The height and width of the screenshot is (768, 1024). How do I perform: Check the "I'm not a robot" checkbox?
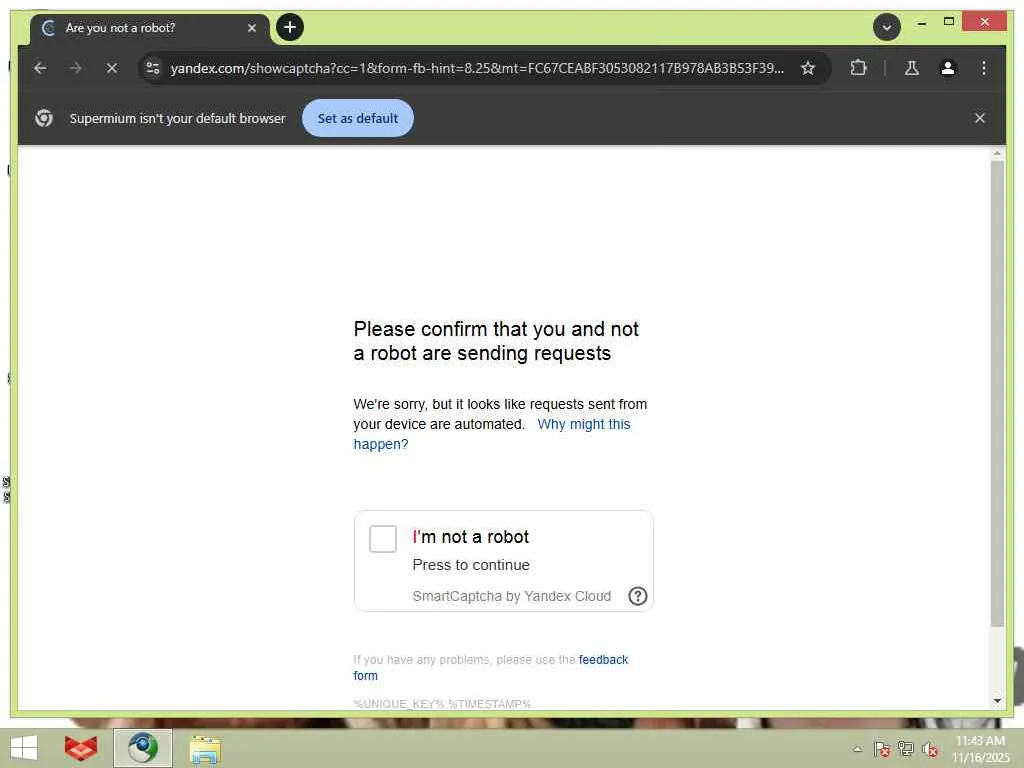pos(383,539)
